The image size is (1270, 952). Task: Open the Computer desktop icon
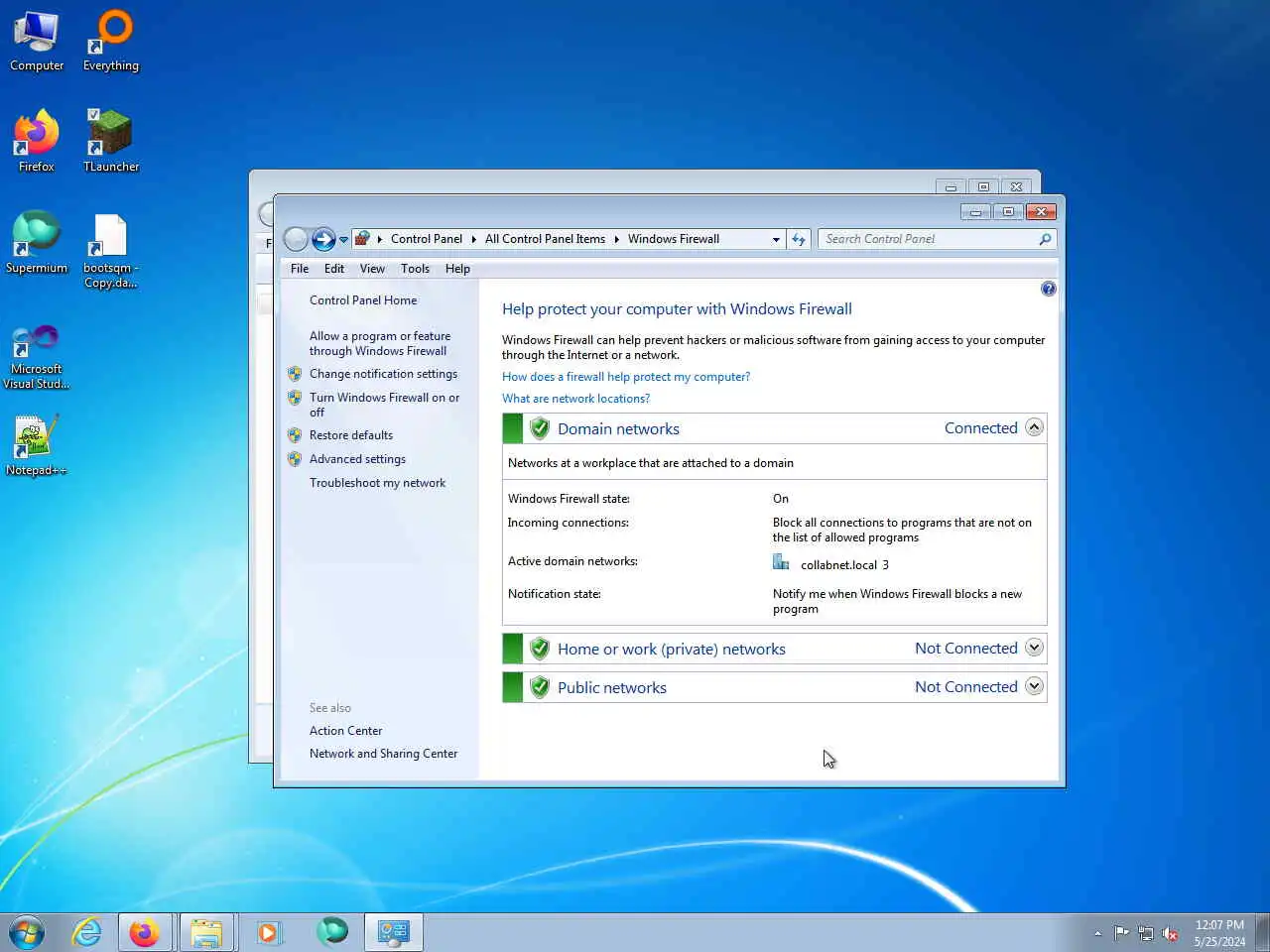click(x=37, y=41)
